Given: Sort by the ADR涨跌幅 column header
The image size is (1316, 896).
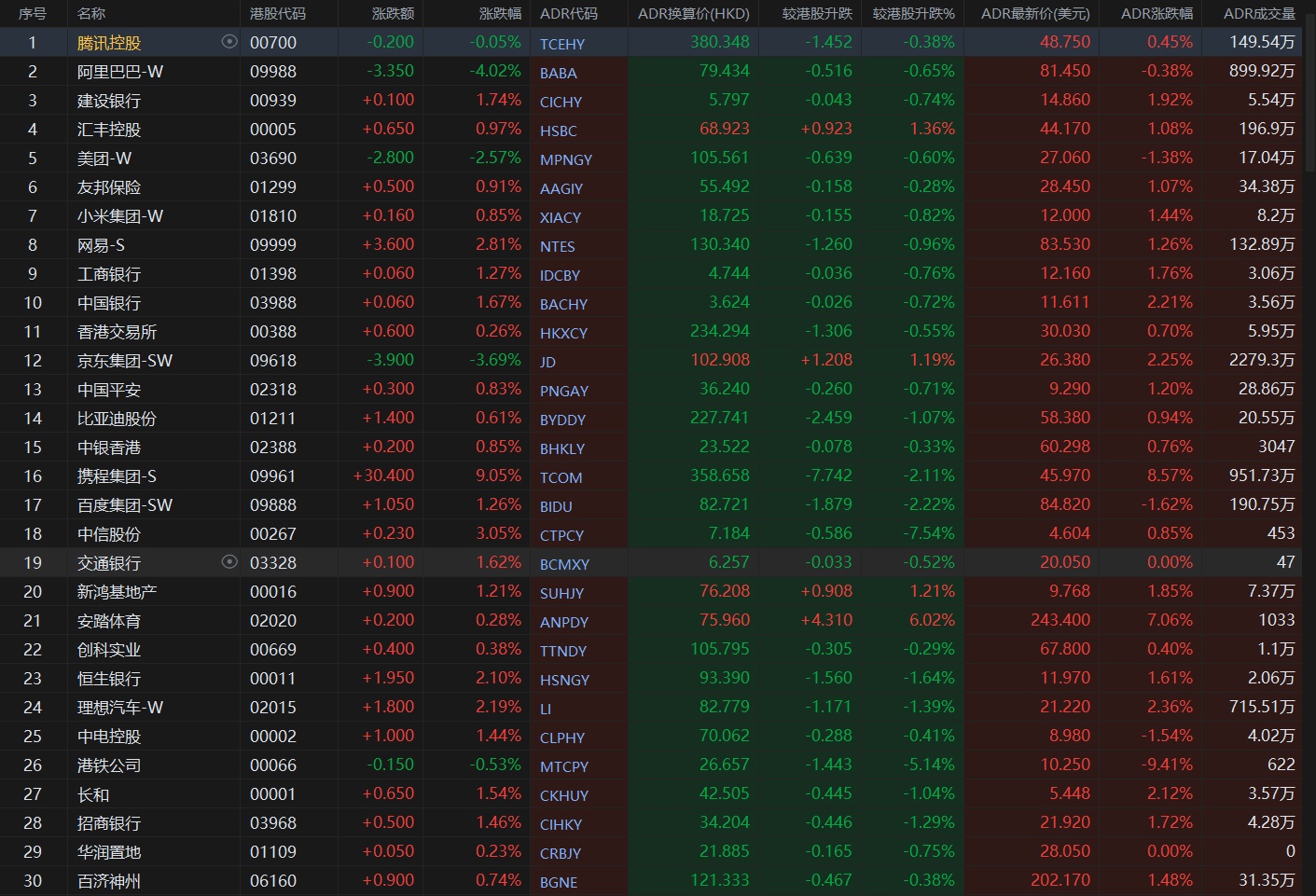Looking at the screenshot, I should [1157, 13].
